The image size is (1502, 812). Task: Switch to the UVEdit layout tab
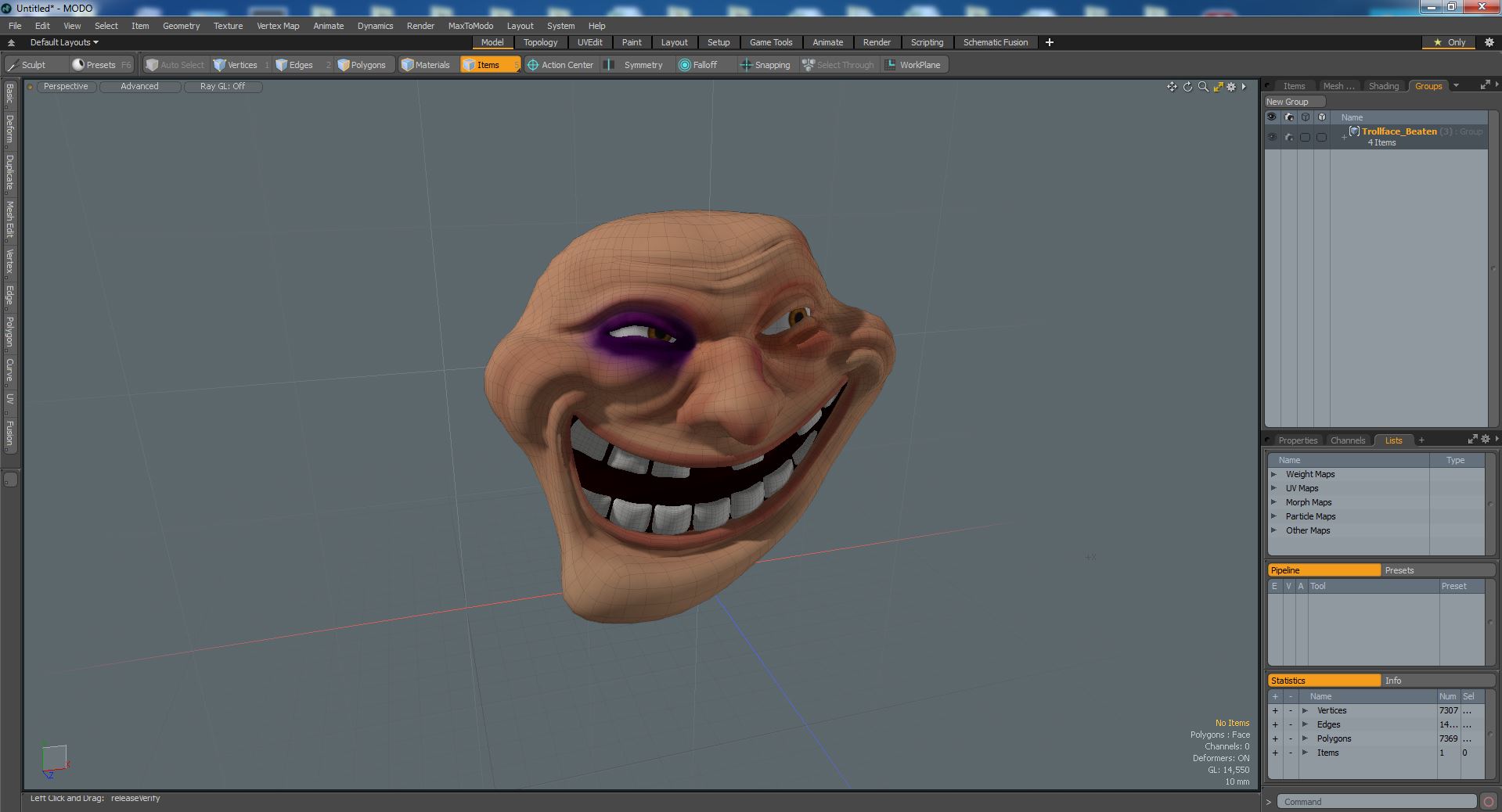point(589,42)
